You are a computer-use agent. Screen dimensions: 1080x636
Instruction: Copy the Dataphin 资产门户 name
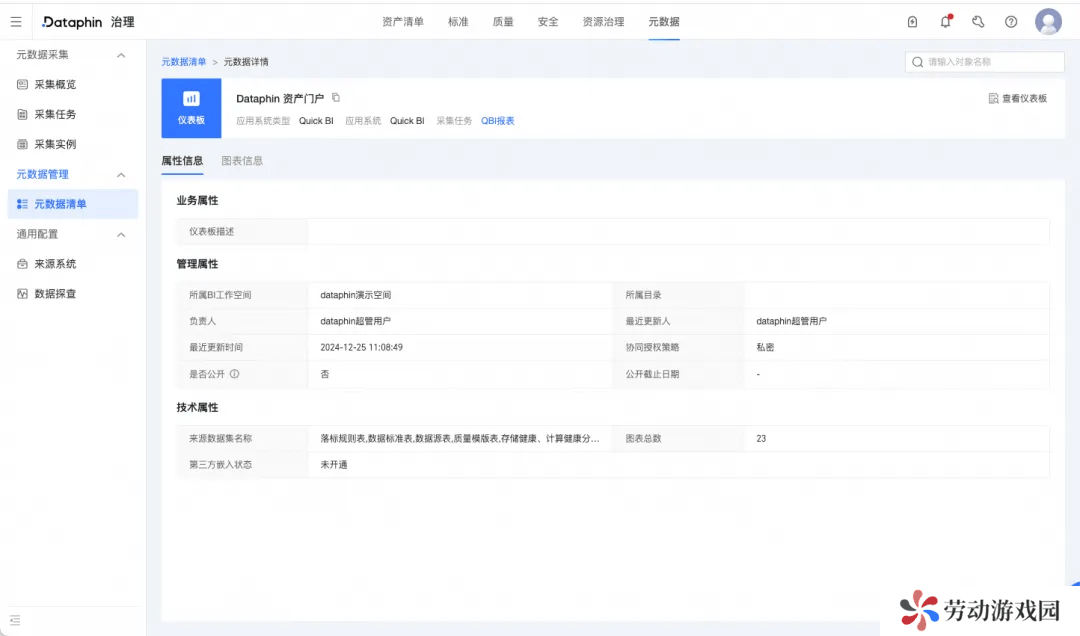pos(336,98)
